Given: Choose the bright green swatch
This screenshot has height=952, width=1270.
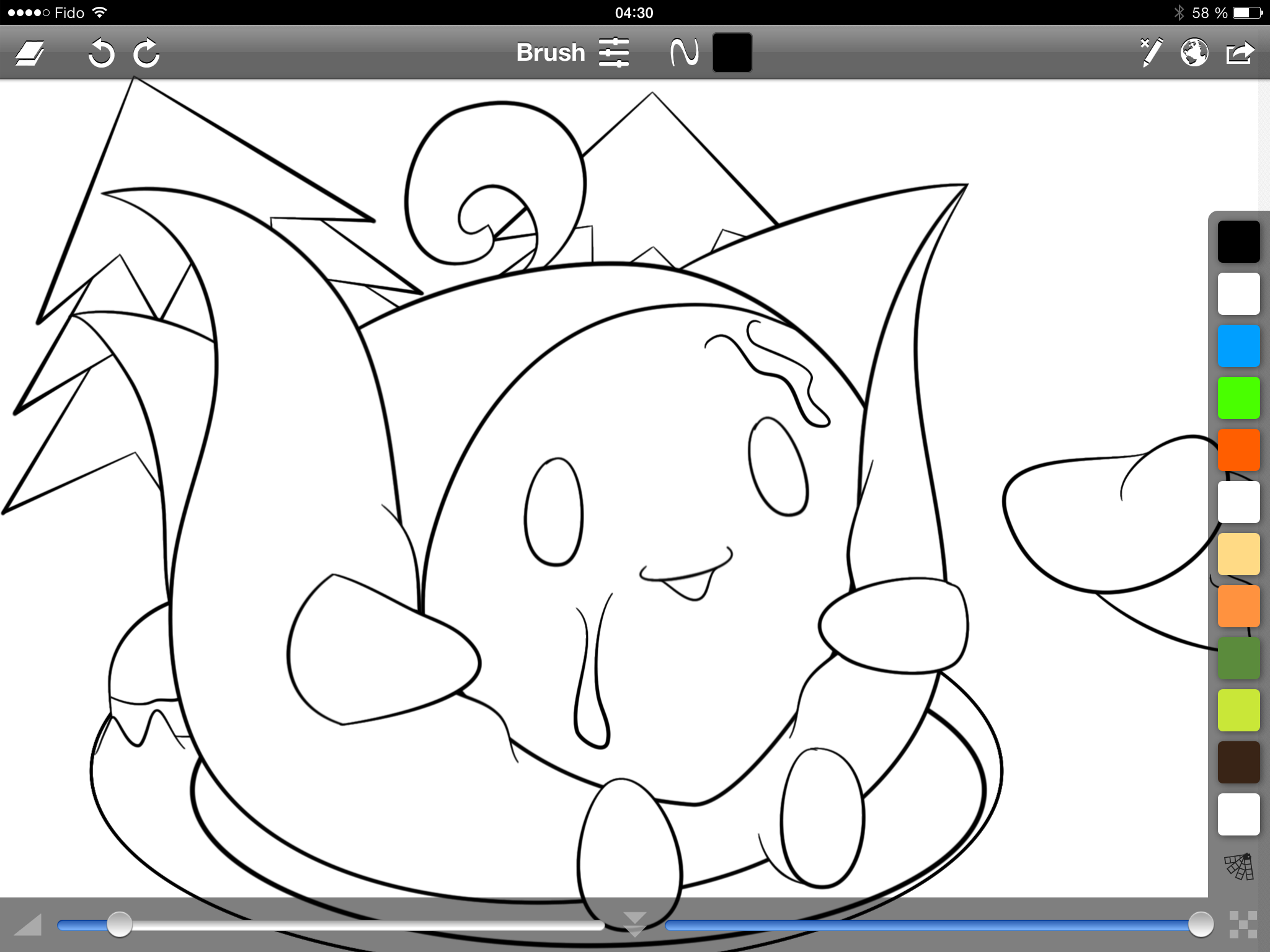Looking at the screenshot, I should tap(1239, 398).
